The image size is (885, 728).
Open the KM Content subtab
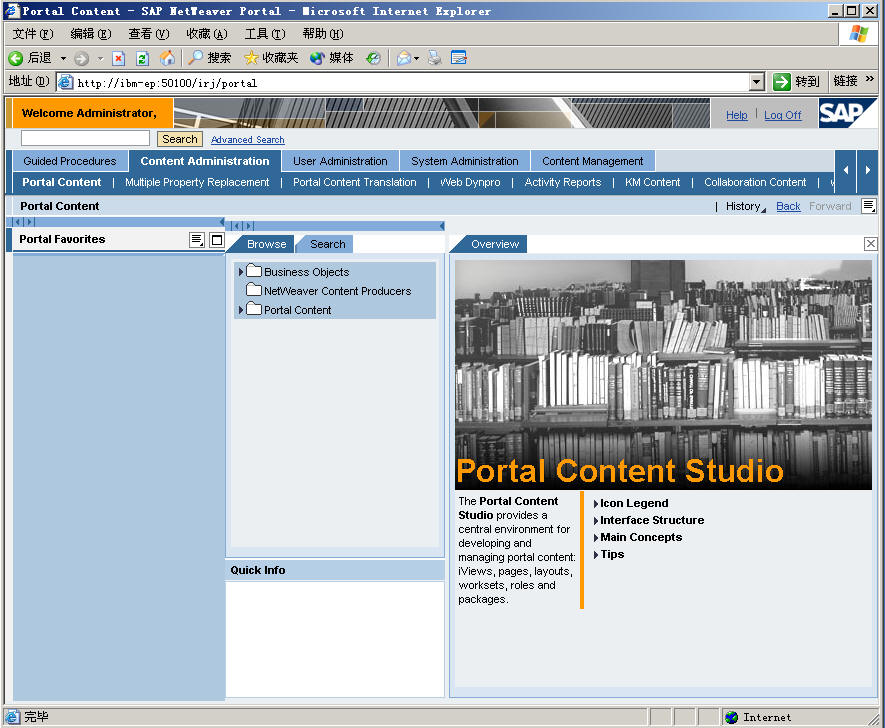click(652, 182)
